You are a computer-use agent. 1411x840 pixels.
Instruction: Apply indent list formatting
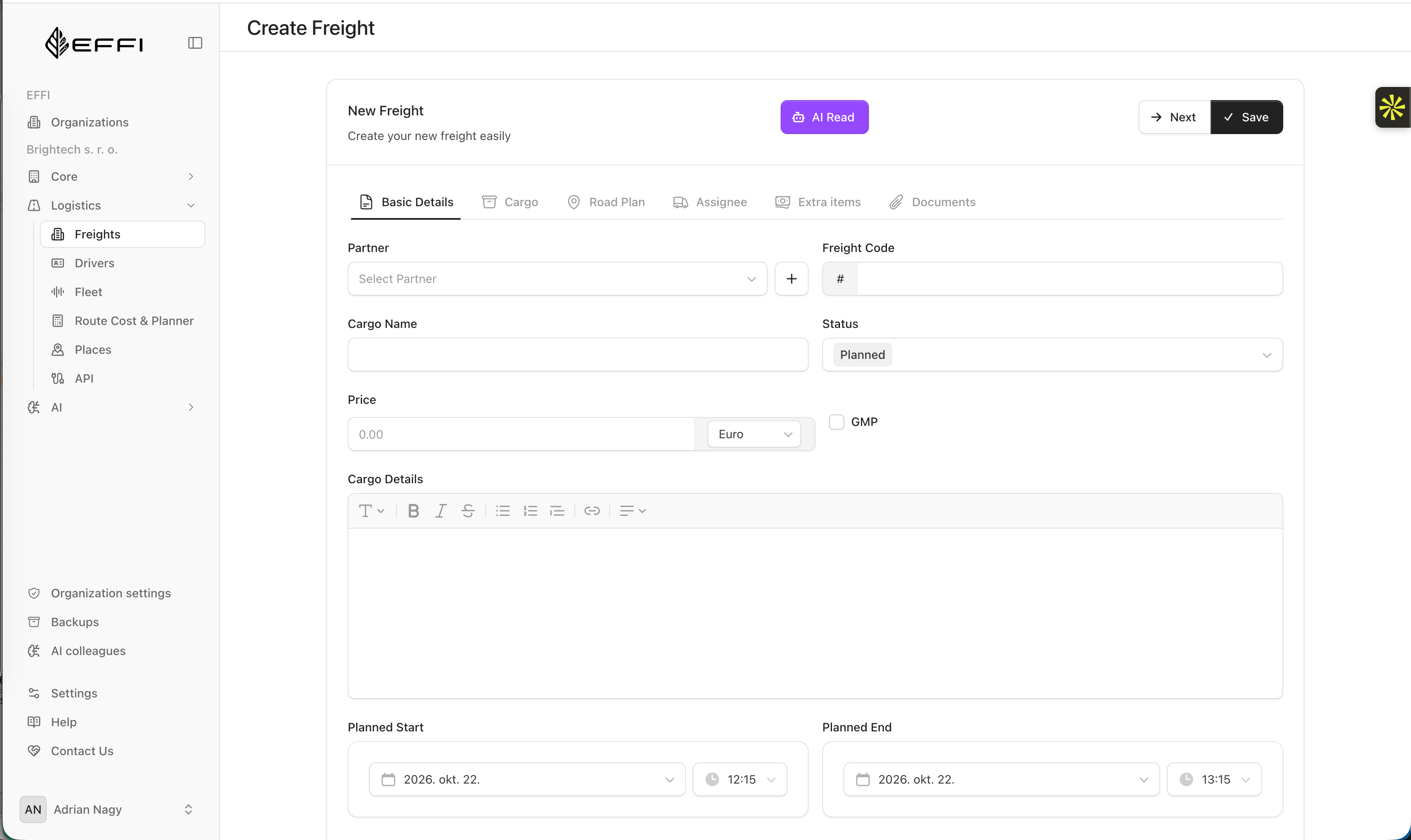[x=557, y=511]
